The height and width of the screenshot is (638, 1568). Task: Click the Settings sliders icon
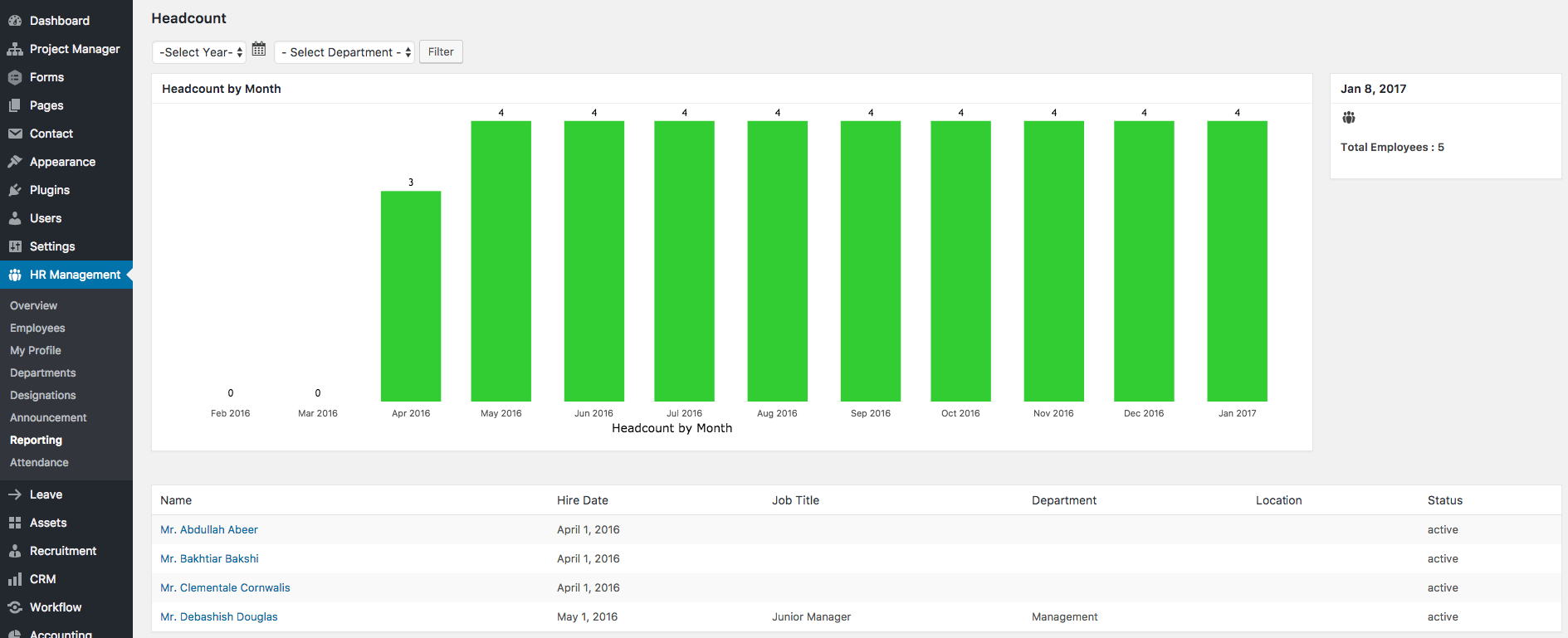click(x=15, y=246)
